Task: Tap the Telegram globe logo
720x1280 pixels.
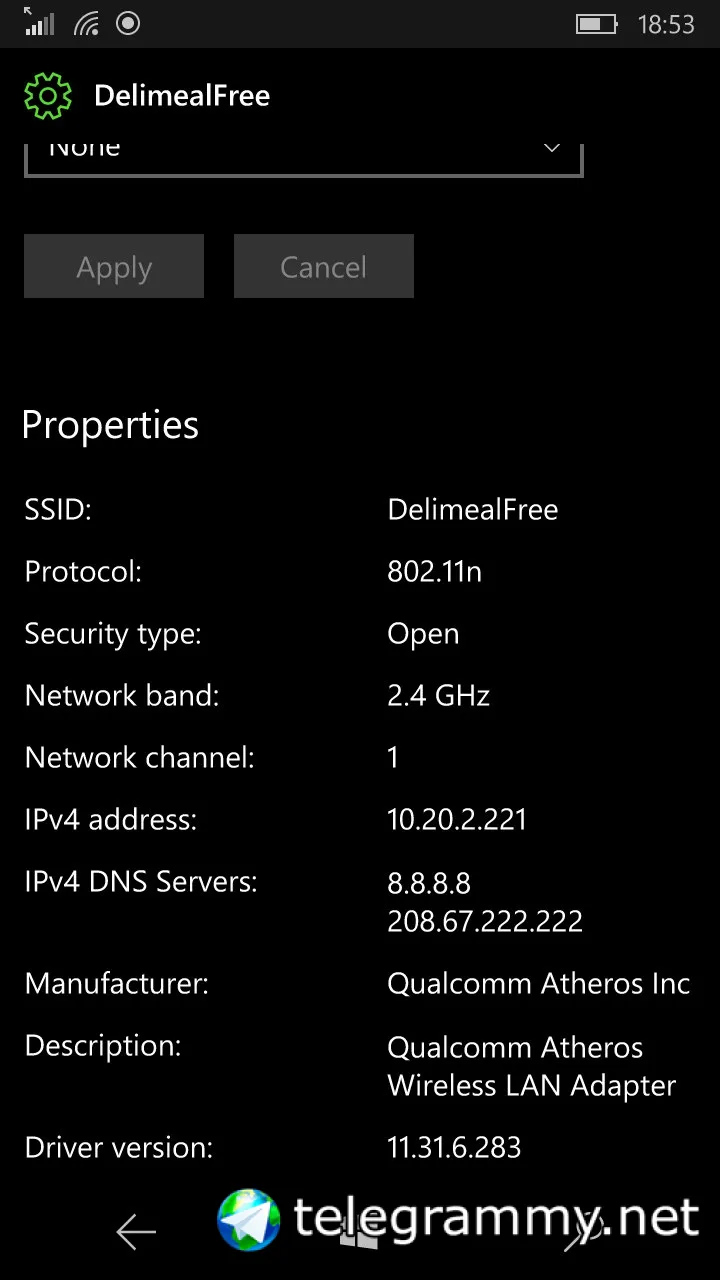Action: [249, 1219]
